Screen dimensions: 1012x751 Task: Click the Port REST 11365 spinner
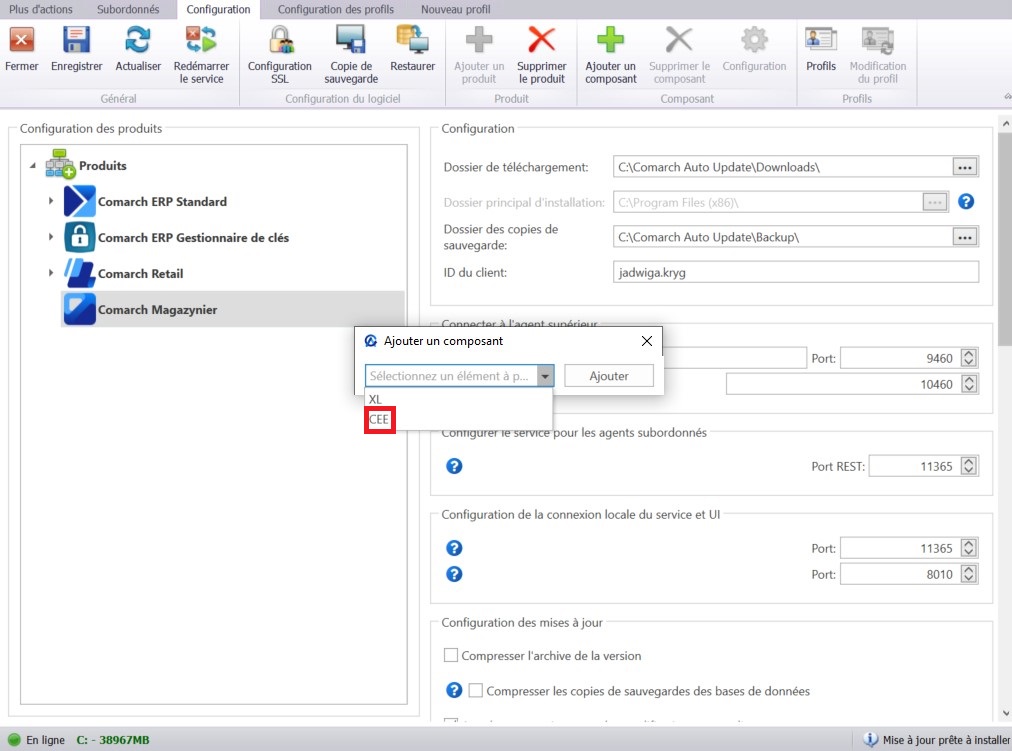[969, 466]
